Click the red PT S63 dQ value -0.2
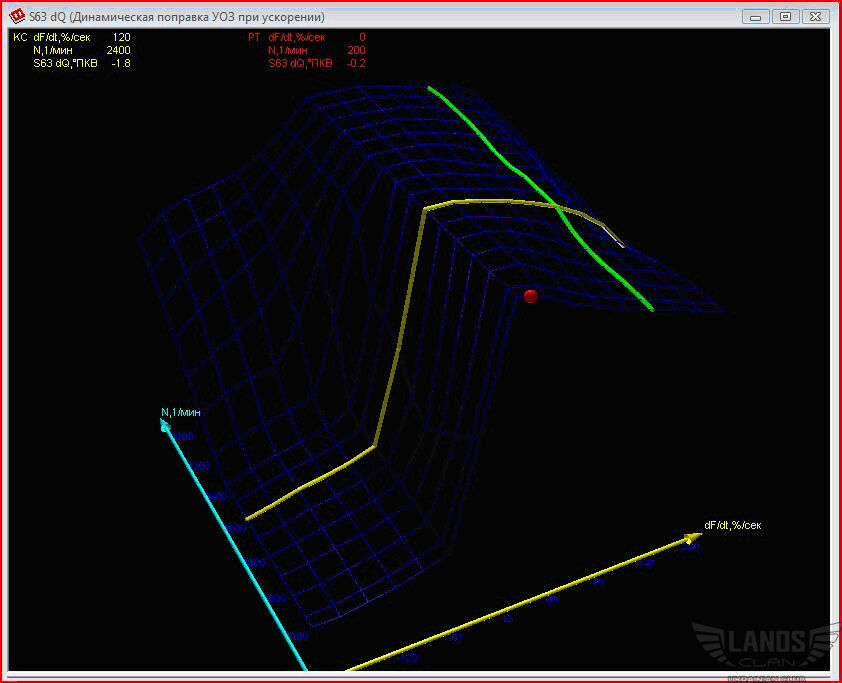 click(355, 63)
